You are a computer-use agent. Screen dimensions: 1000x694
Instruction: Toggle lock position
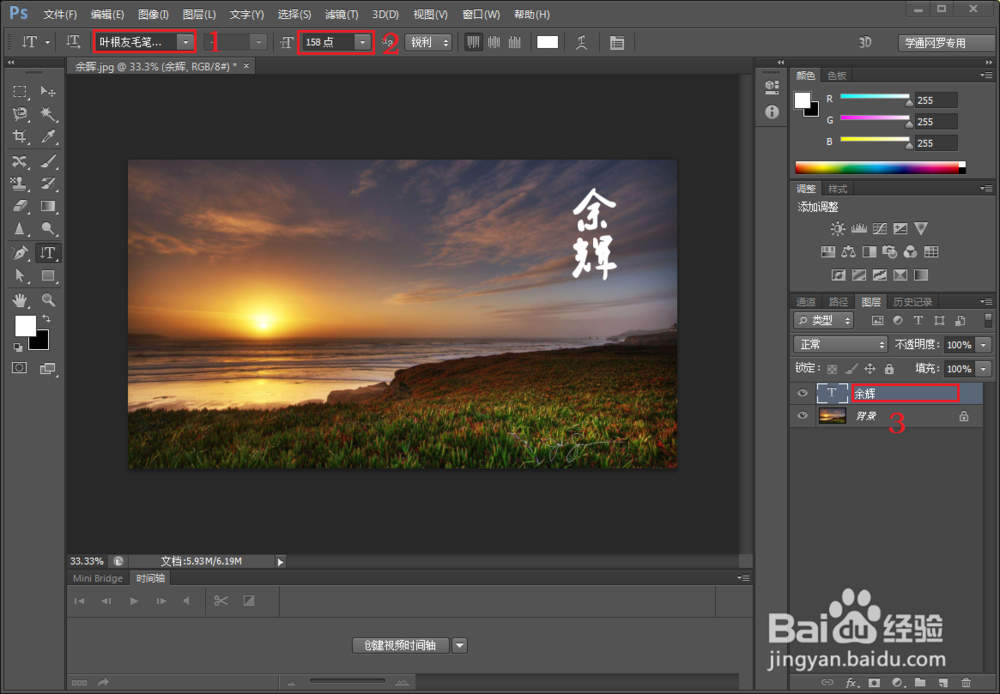[870, 369]
